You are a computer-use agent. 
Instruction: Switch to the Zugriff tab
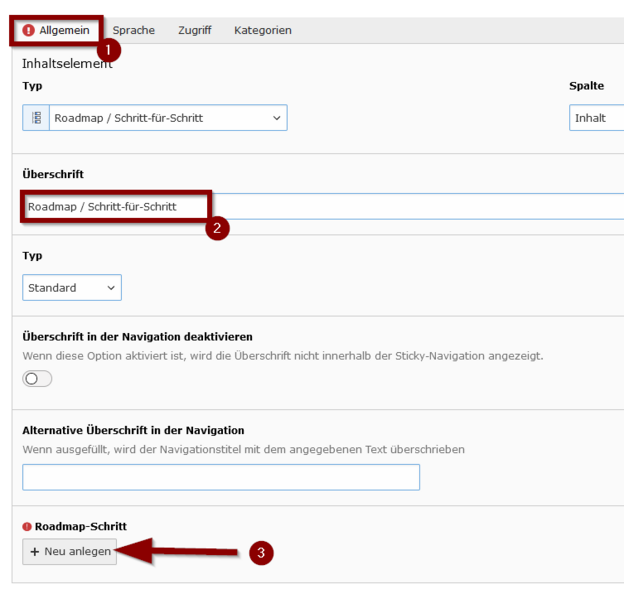195,30
